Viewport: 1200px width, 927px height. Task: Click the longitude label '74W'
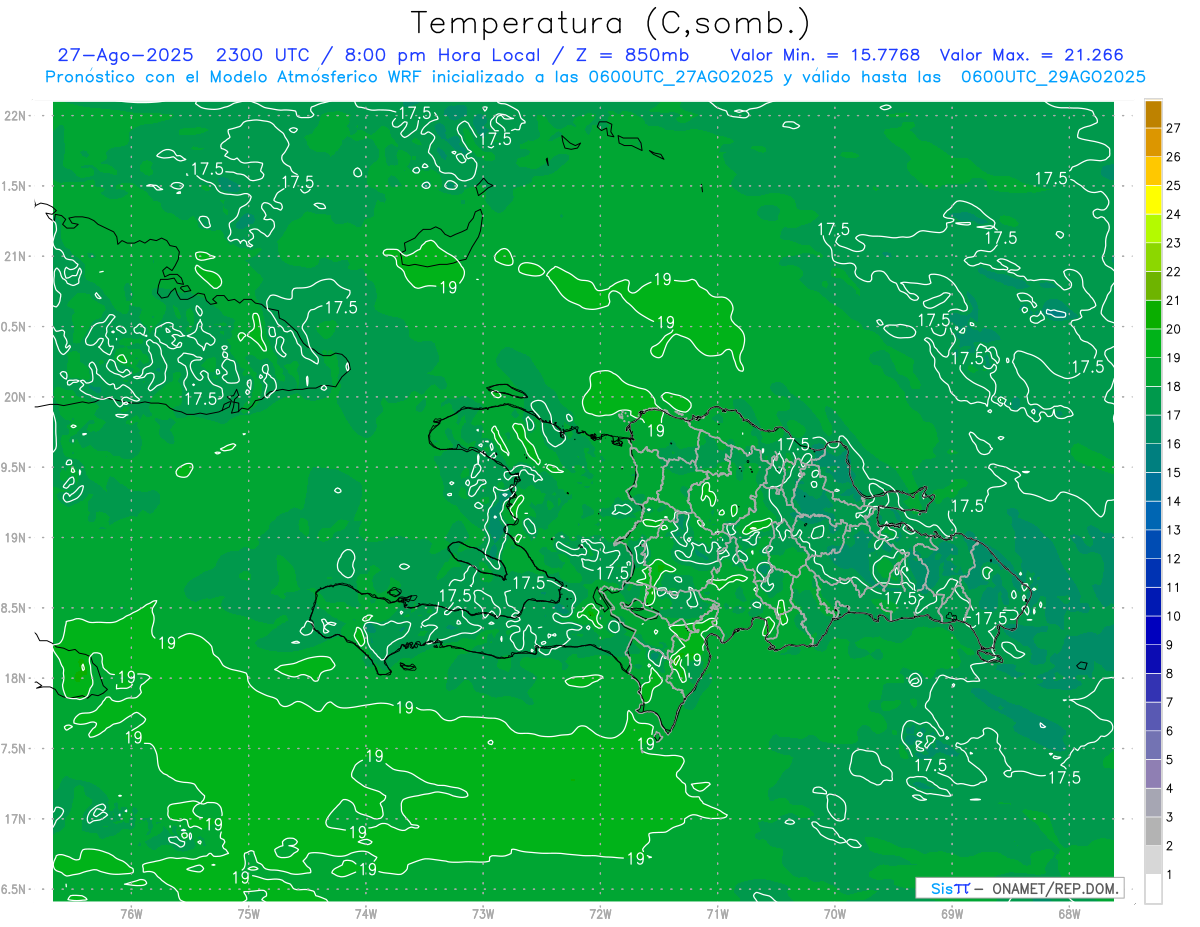pyautogui.click(x=366, y=914)
